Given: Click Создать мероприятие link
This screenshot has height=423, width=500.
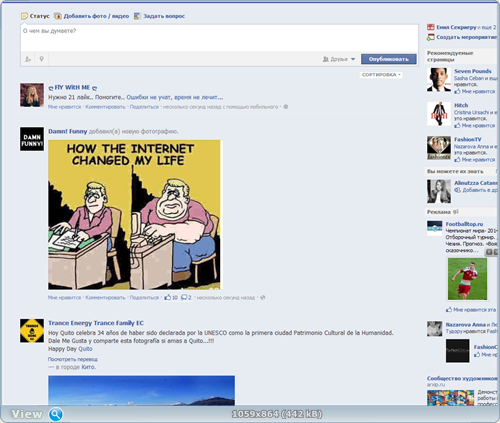Looking at the screenshot, I should (x=467, y=37).
